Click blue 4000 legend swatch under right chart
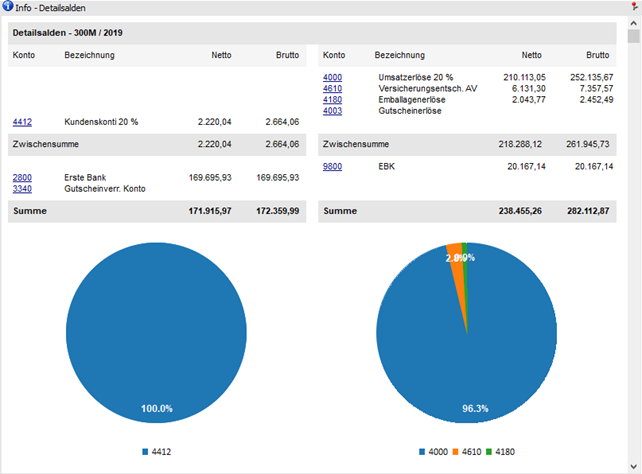642x474 pixels. coord(425,452)
